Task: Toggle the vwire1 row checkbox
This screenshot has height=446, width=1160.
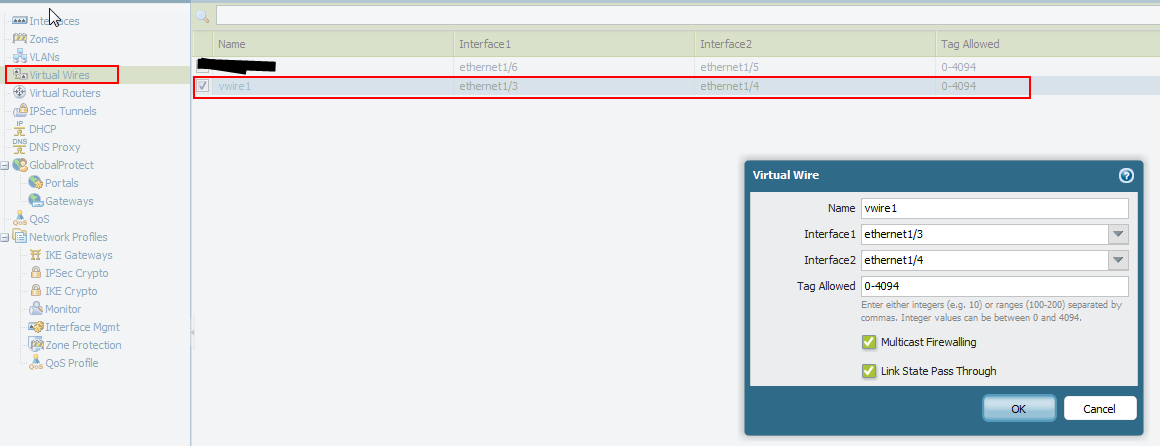Action: point(202,86)
